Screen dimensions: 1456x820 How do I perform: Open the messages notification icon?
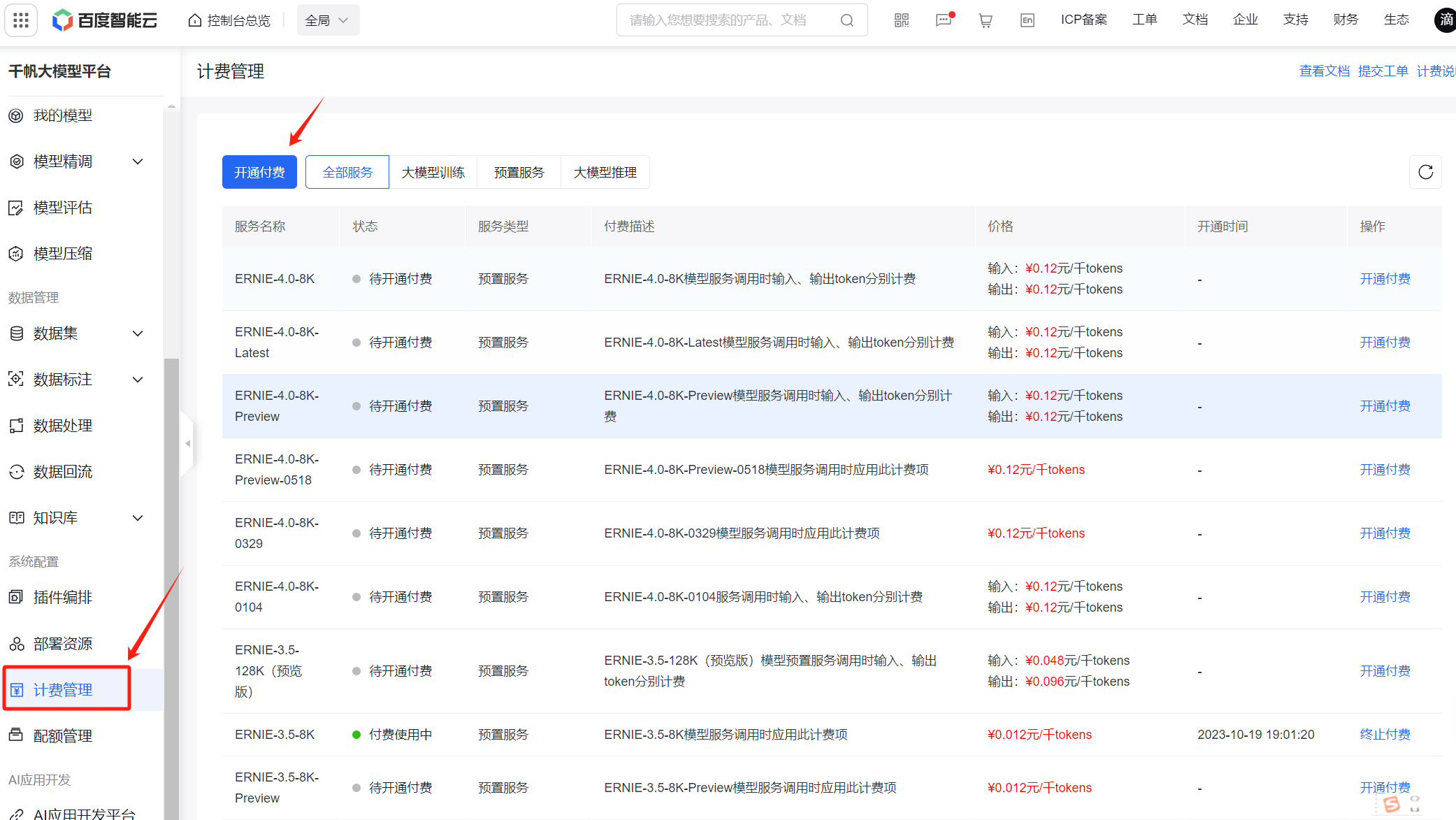pos(944,20)
